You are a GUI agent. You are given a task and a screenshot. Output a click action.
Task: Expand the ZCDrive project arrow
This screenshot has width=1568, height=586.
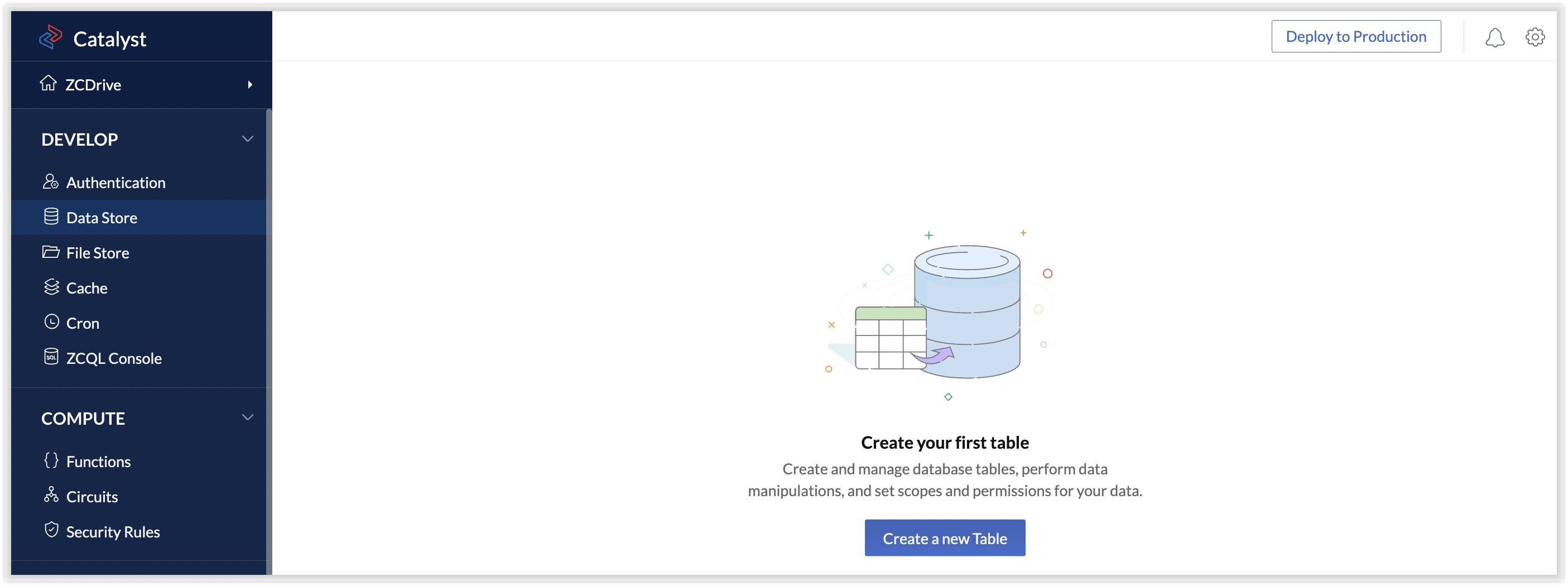pos(249,85)
